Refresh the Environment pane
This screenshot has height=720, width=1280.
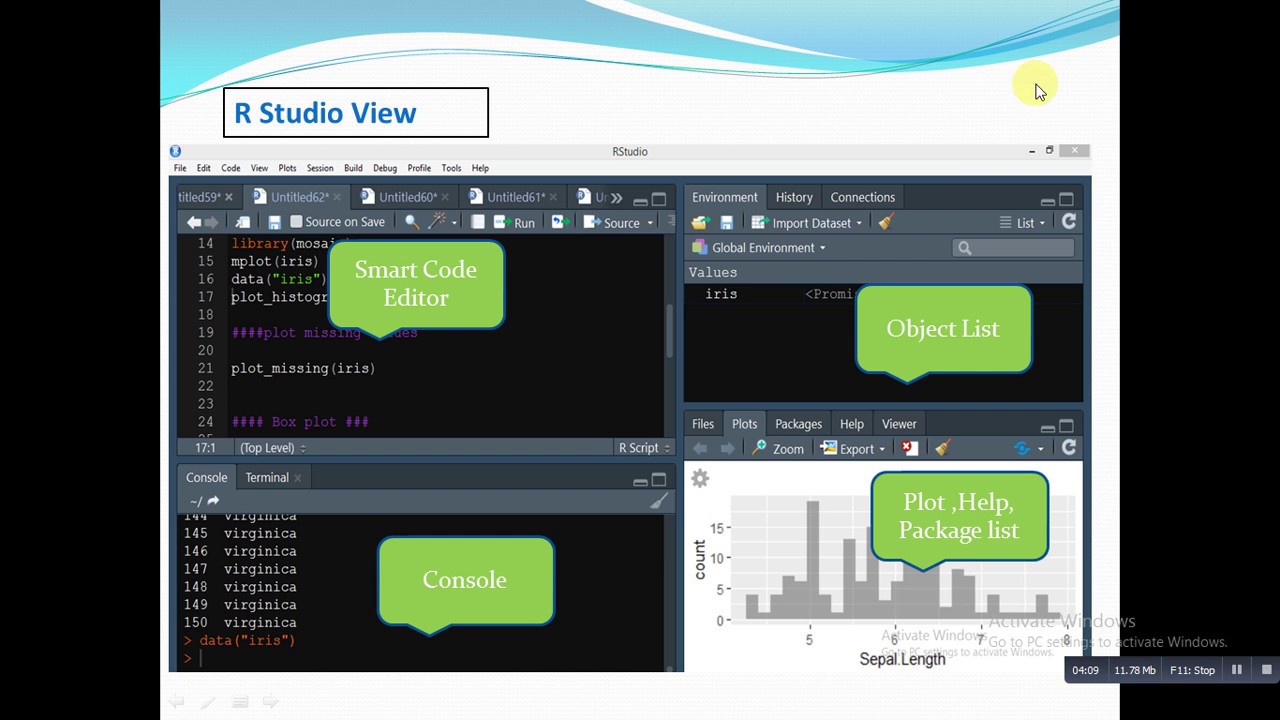pyautogui.click(x=1068, y=222)
